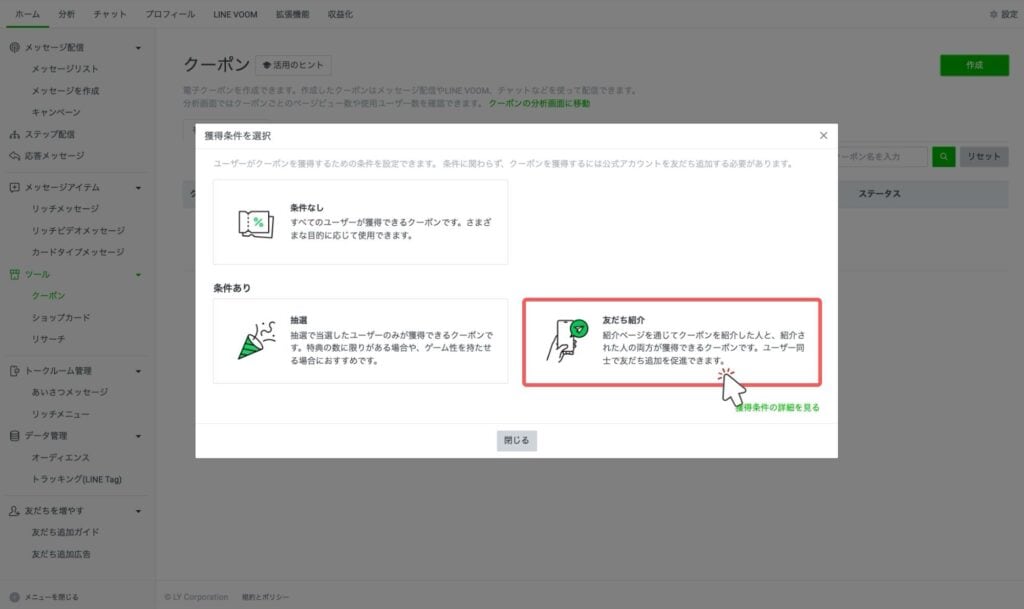Switch to the 収益化 tab

point(340,14)
